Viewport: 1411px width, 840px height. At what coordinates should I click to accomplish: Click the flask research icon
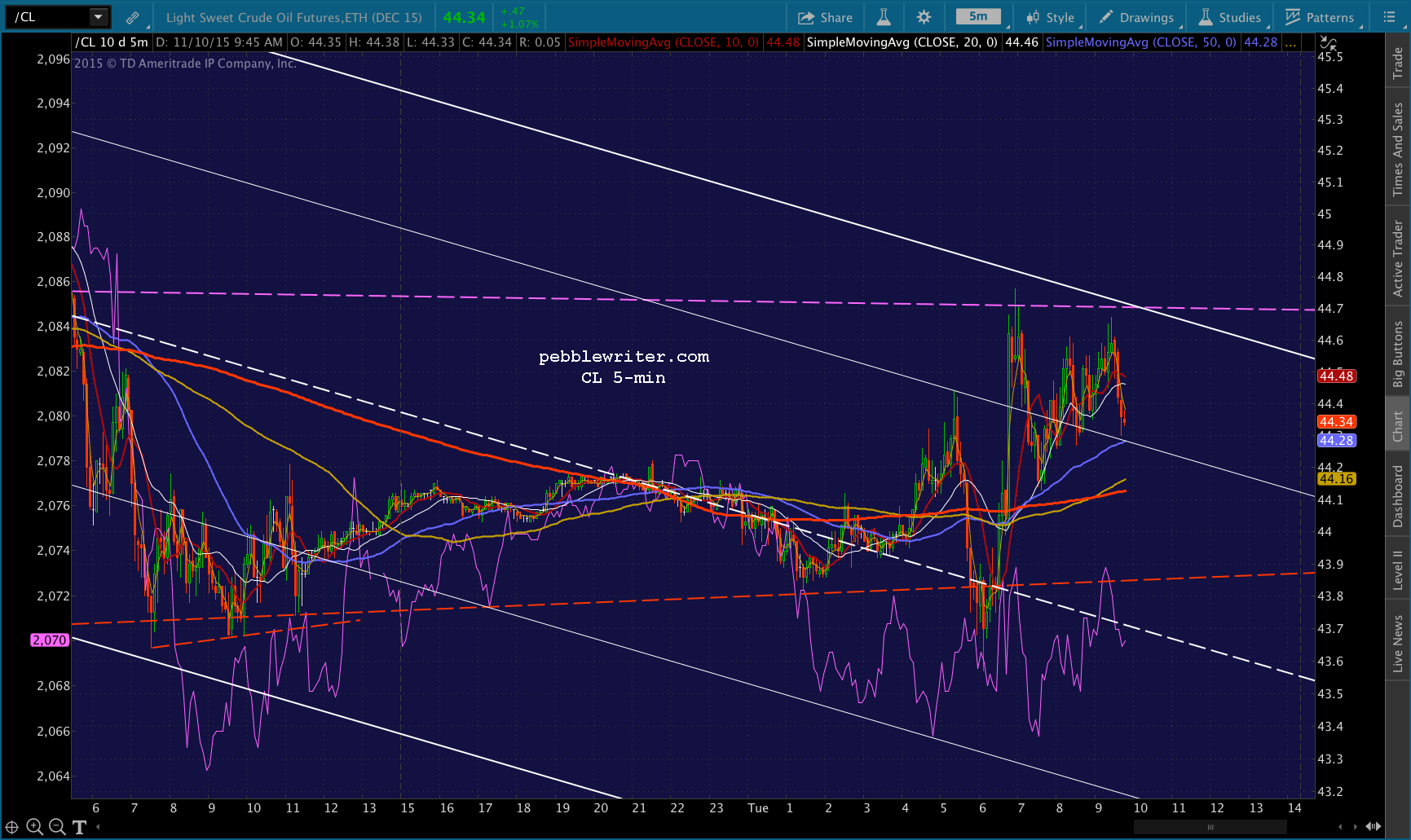coord(884,17)
